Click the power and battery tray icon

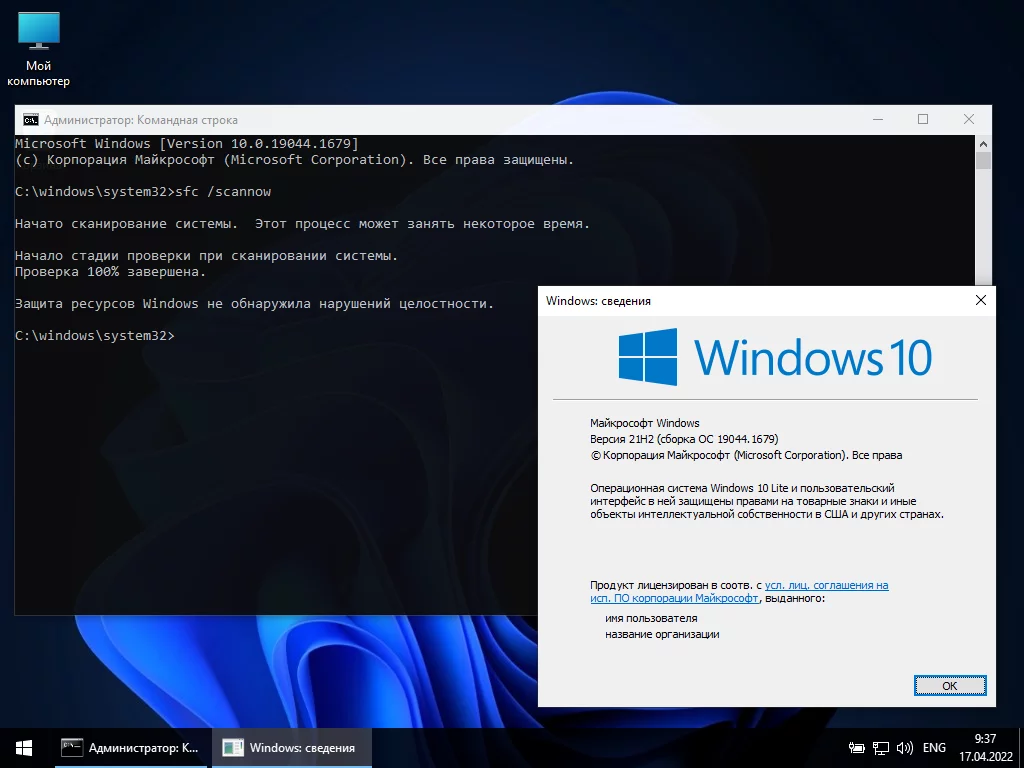(x=856, y=748)
